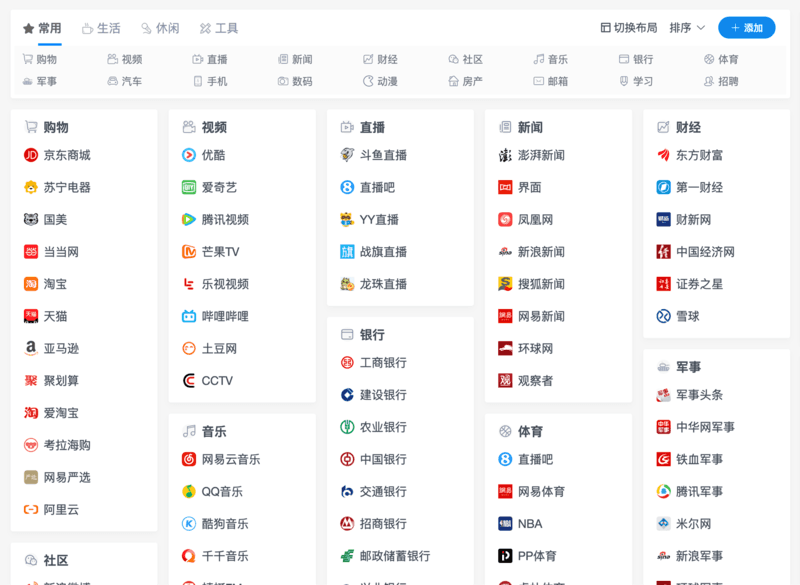Click the NBA logo icon
Viewport: 800px width, 585px height.
click(505, 523)
